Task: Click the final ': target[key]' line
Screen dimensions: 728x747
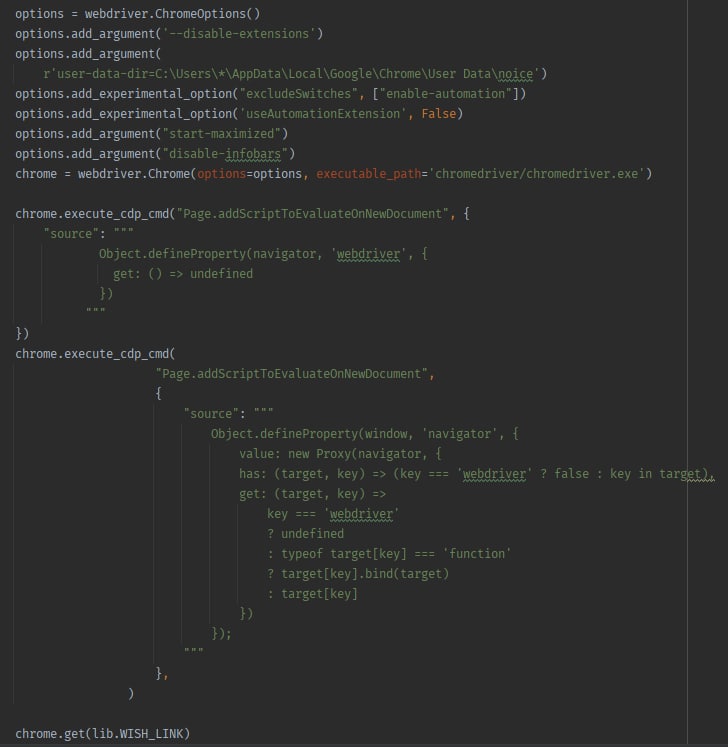Action: [313, 594]
